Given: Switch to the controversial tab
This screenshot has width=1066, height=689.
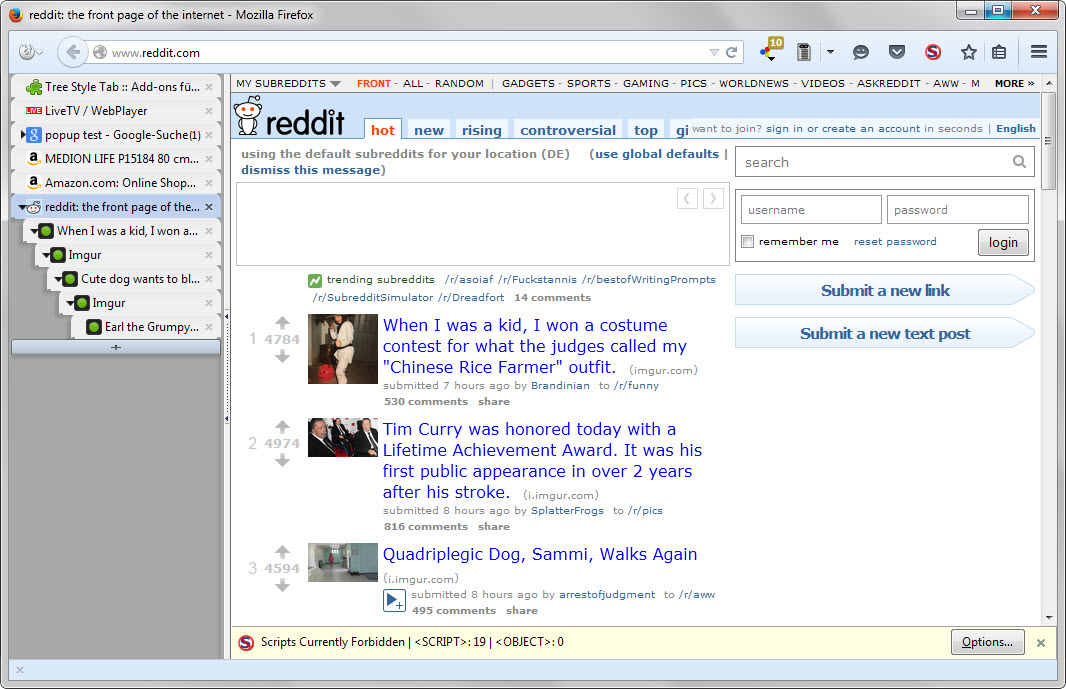Looking at the screenshot, I should [568, 130].
